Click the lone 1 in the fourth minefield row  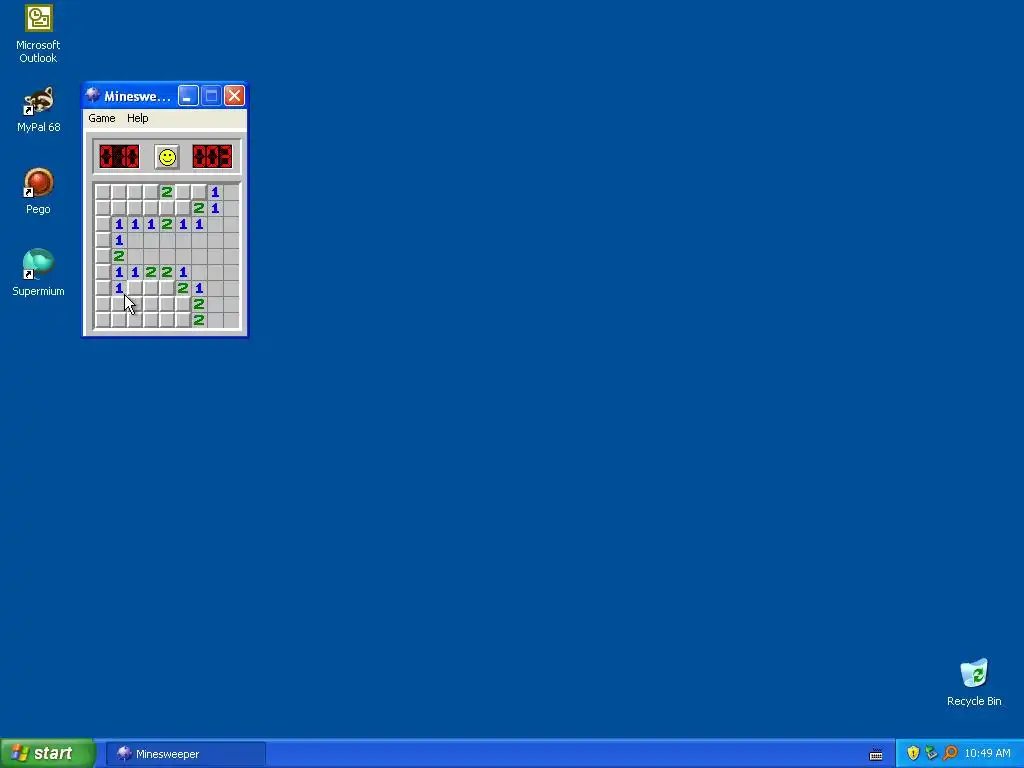tap(119, 240)
